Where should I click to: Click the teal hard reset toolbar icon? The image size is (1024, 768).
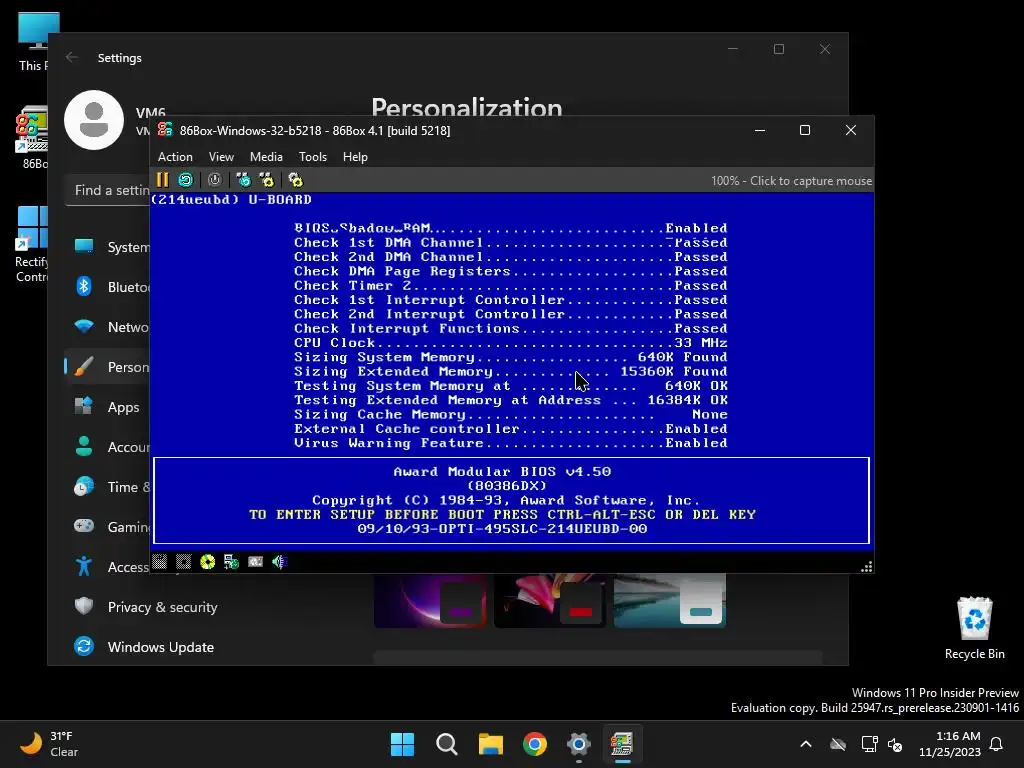[185, 180]
